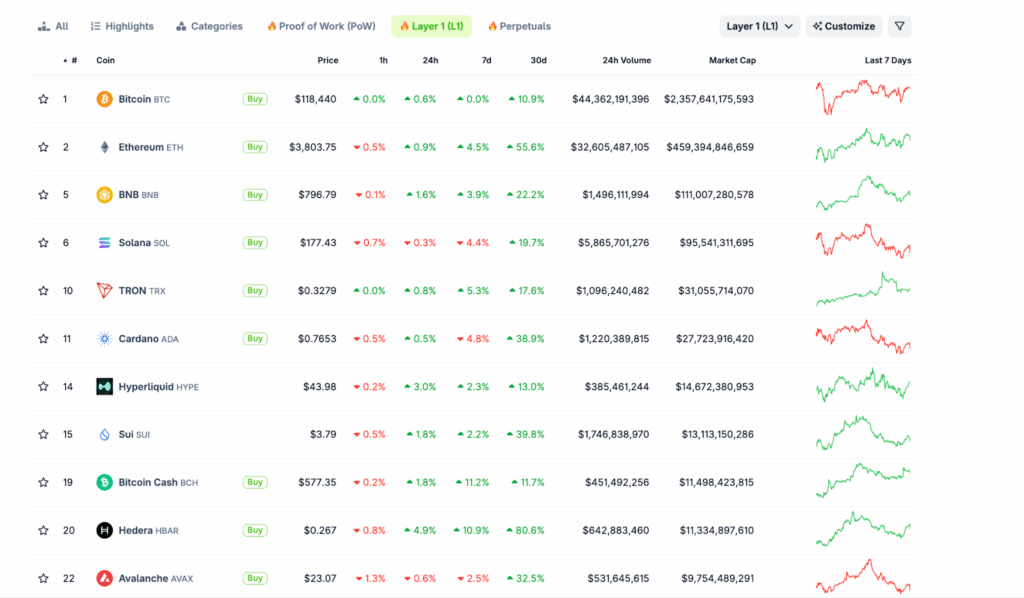This screenshot has height=598, width=1024.
Task: Star the Hedera row
Action: pos(43,530)
